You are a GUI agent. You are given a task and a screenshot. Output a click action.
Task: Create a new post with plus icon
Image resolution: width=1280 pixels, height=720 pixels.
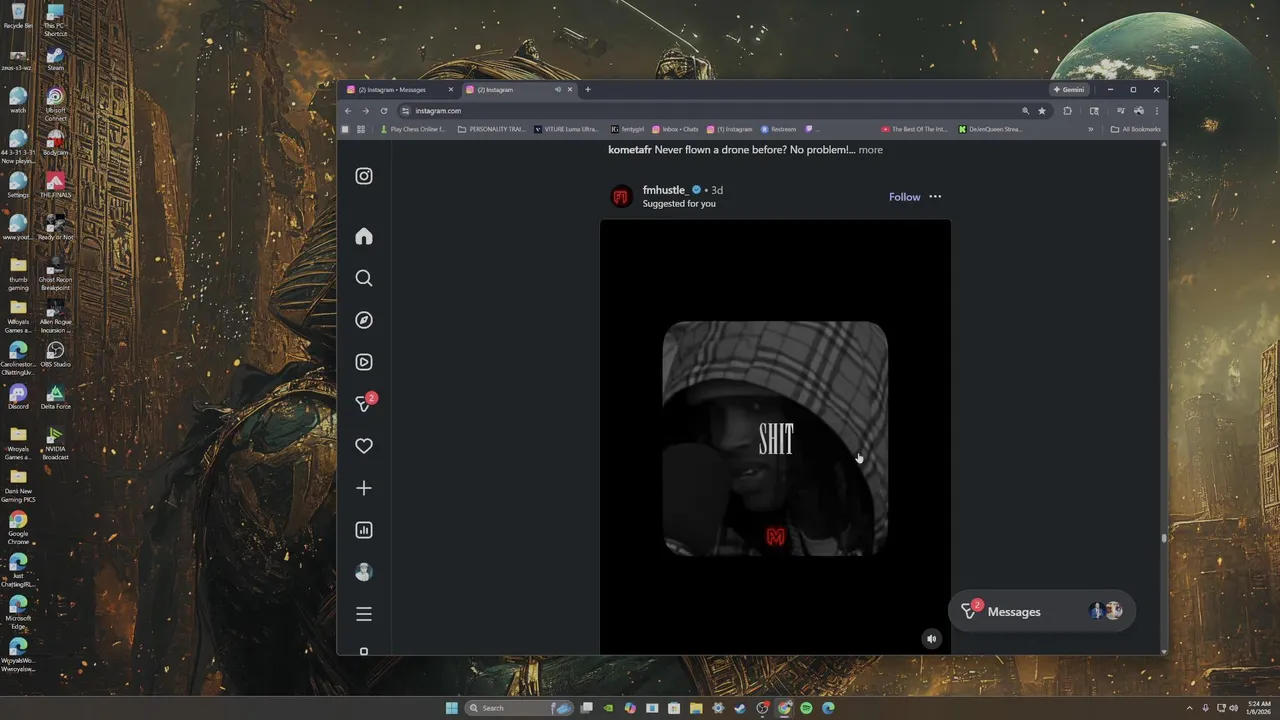click(x=364, y=488)
